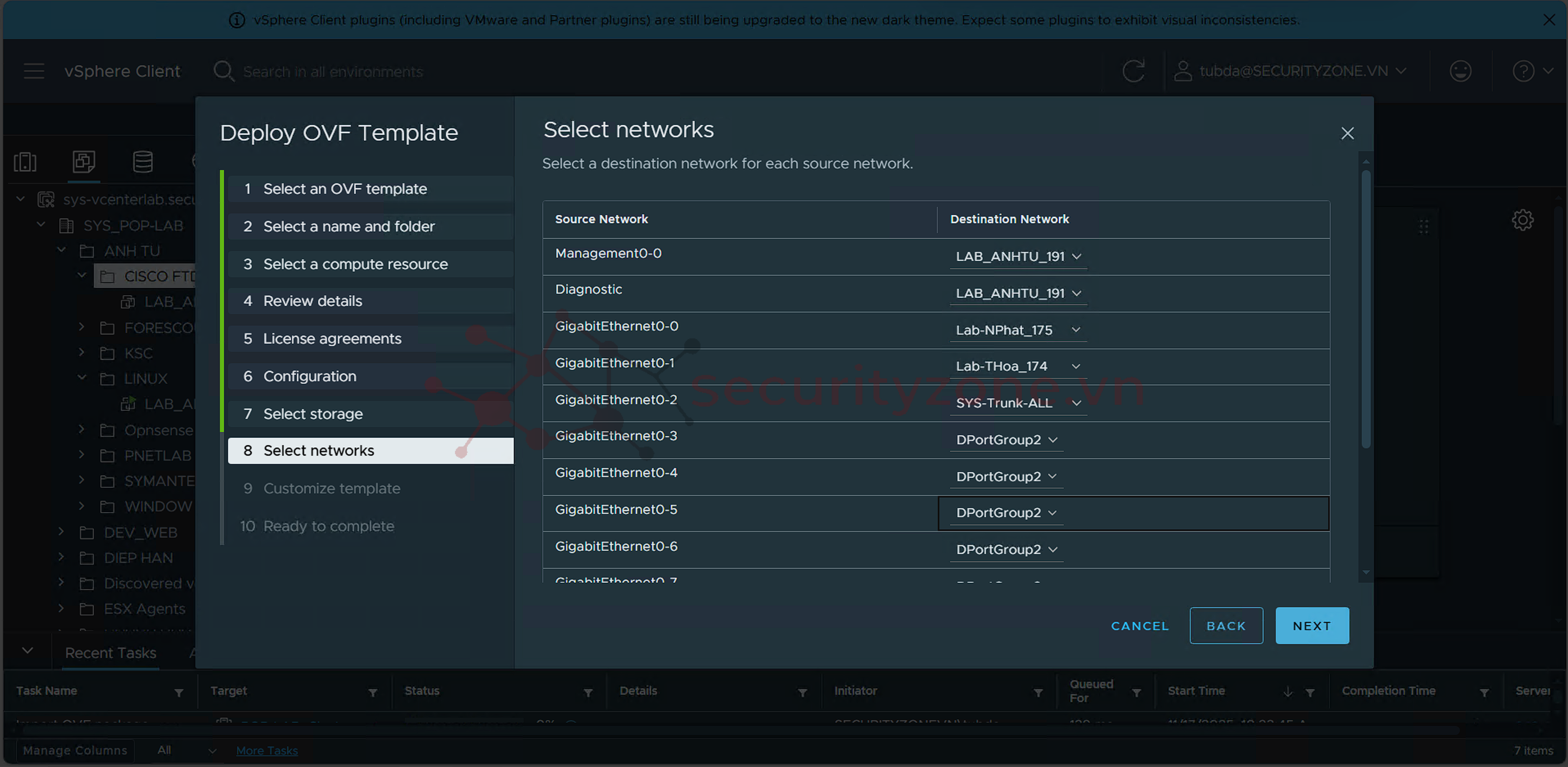Switch to Hosts and Clusters inventory icon

click(25, 162)
